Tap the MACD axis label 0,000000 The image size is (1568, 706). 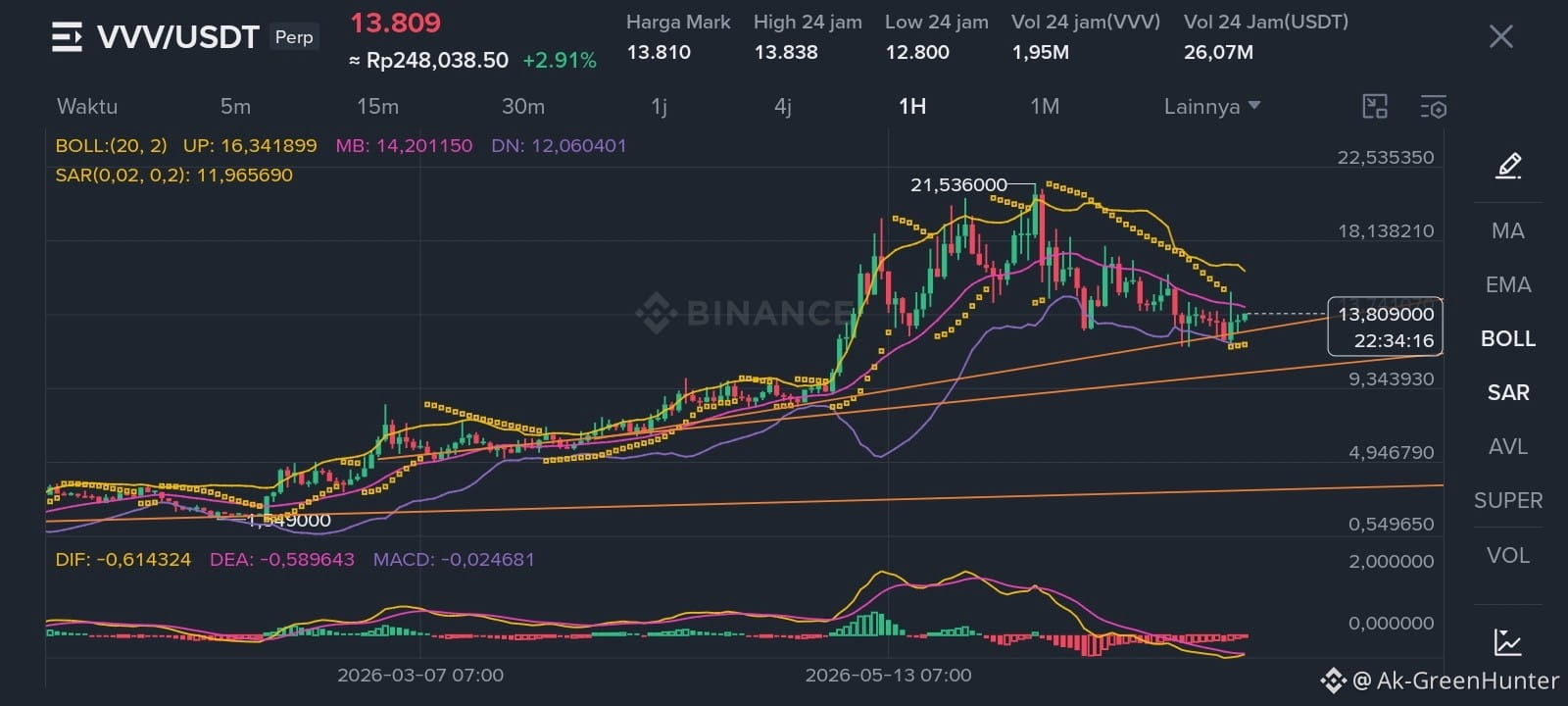tap(1391, 623)
